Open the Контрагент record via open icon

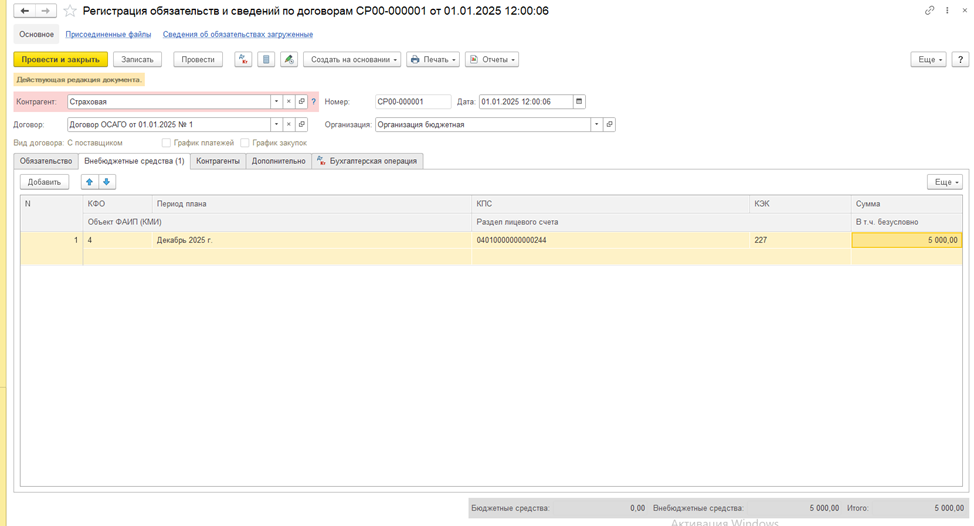301,101
